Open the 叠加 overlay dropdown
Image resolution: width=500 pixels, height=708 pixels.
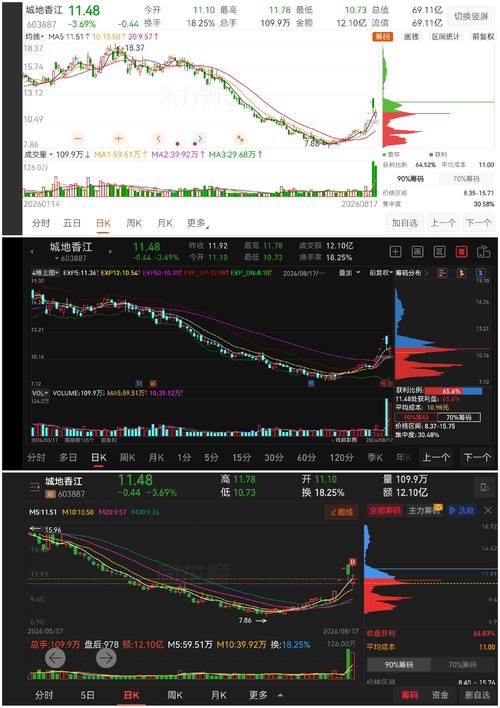click(350, 273)
